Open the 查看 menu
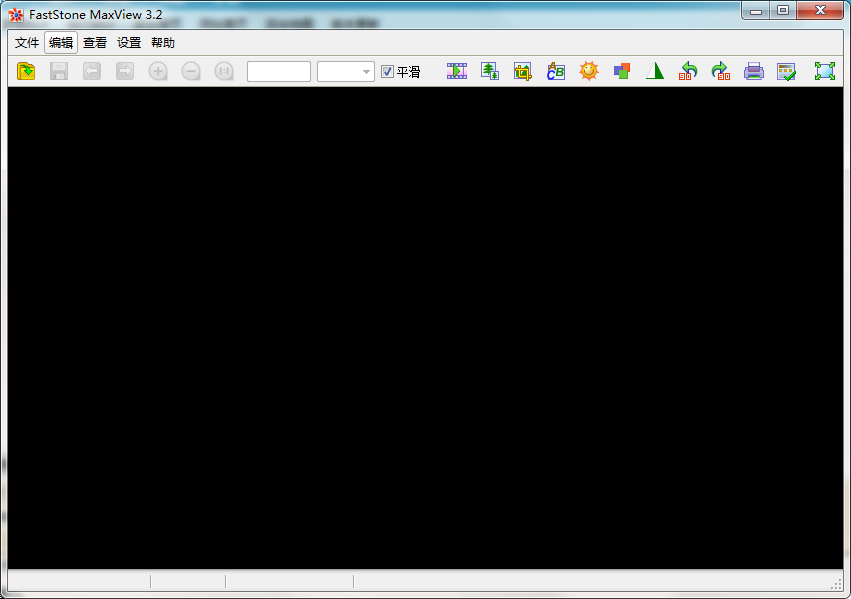 pos(95,43)
